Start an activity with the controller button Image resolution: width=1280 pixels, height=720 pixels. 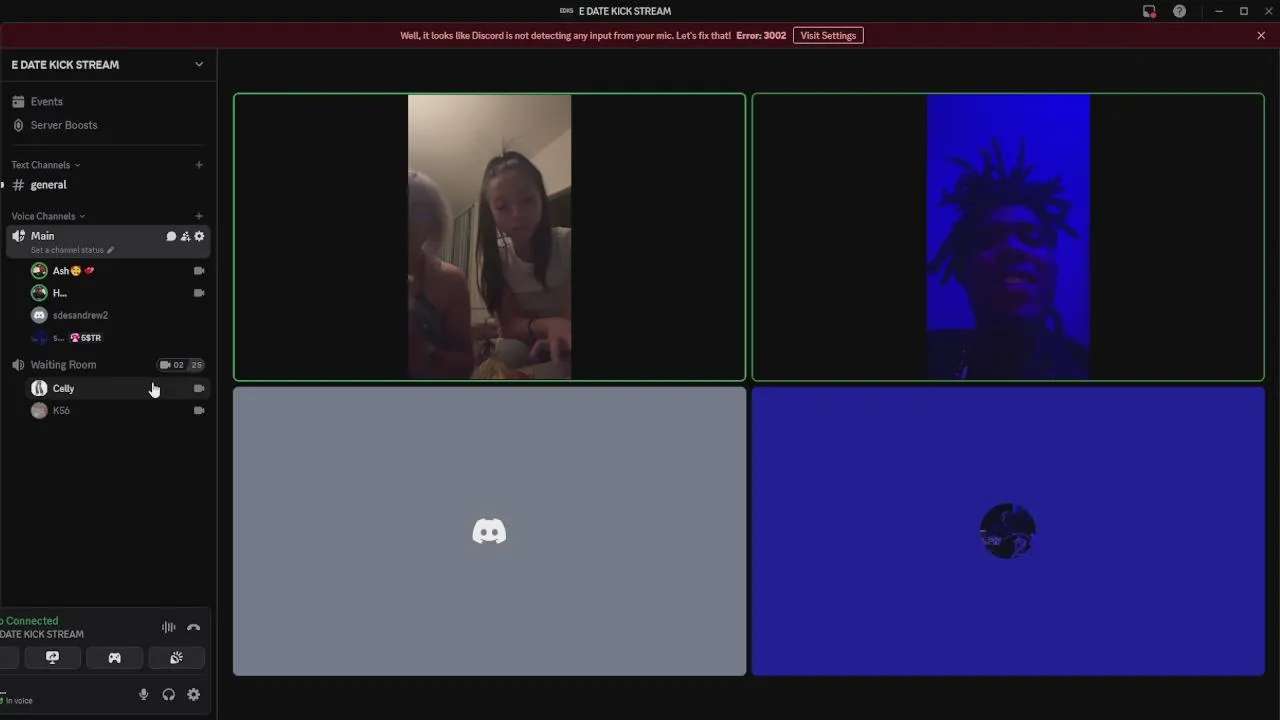point(114,657)
